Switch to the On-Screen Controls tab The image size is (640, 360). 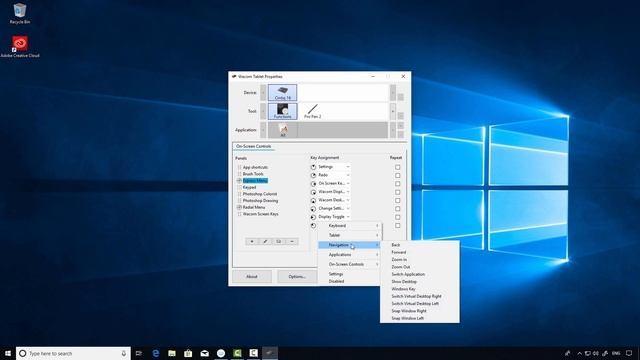[x=253, y=146]
